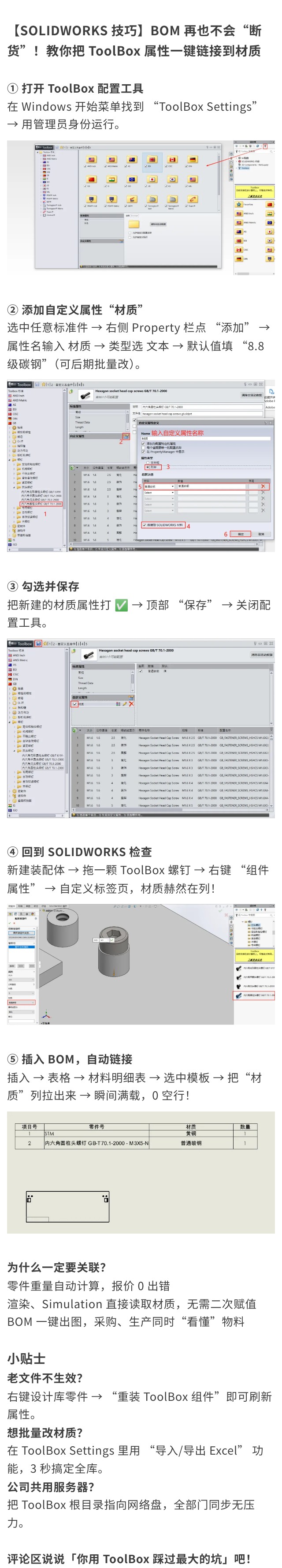This screenshot has height=1568, width=282.
Task: Click the AS standard icon in step ① grid
Action: point(132,160)
